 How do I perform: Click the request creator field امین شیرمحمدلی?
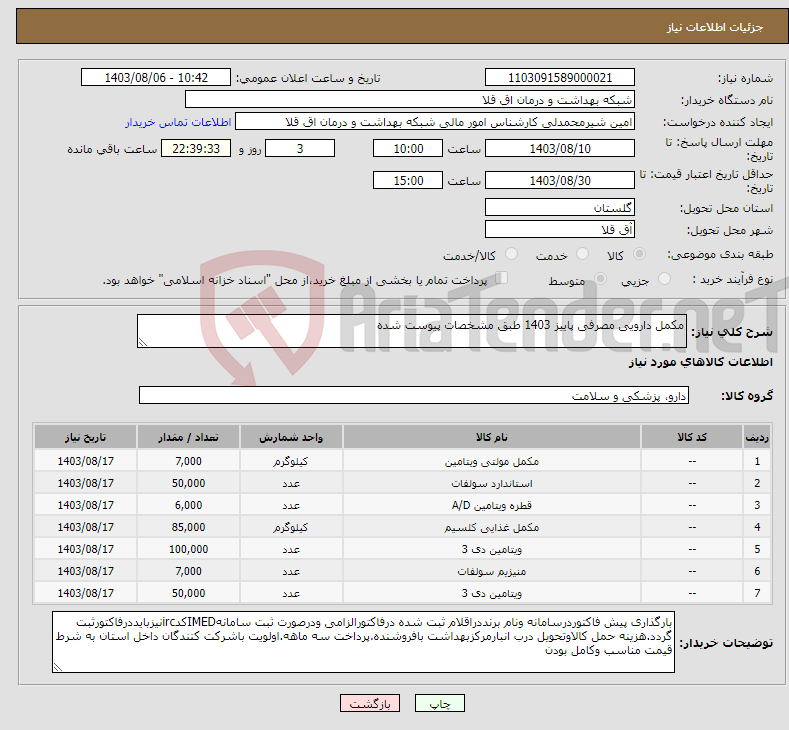[435, 122]
